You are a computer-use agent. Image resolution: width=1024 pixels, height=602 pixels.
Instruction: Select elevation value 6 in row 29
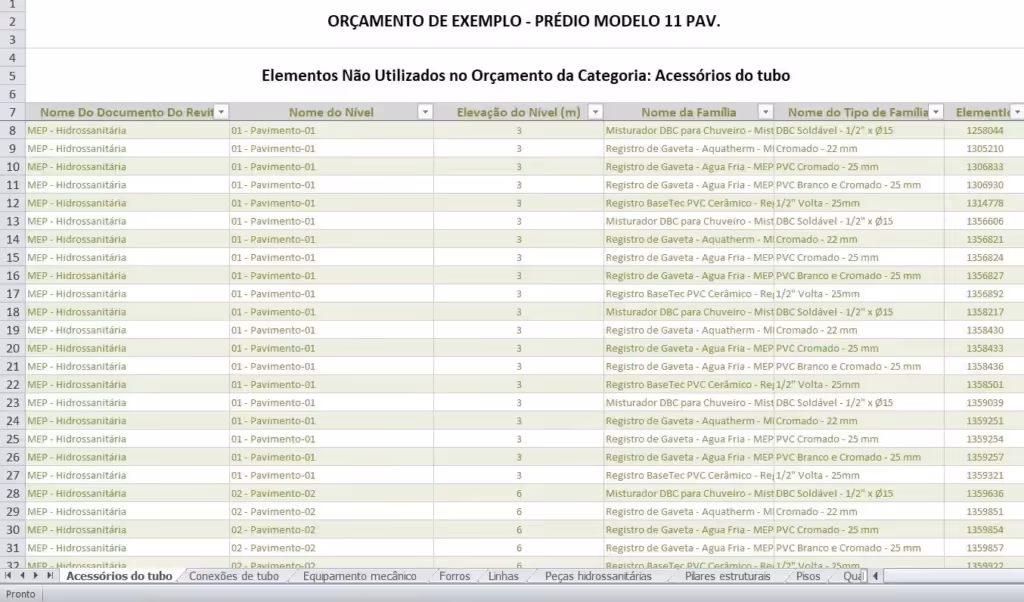519,512
